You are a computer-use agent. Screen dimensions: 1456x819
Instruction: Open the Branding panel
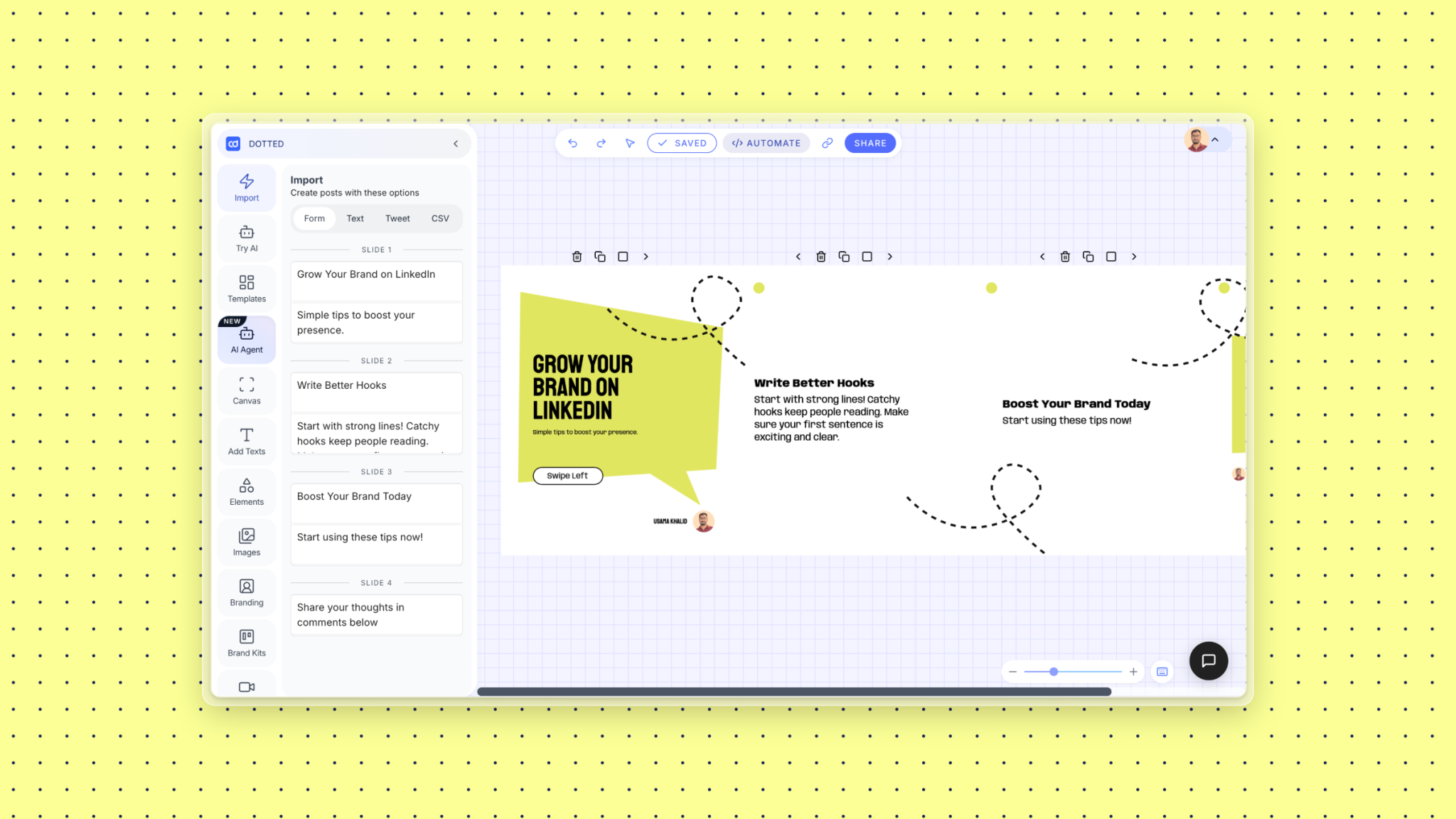click(247, 592)
